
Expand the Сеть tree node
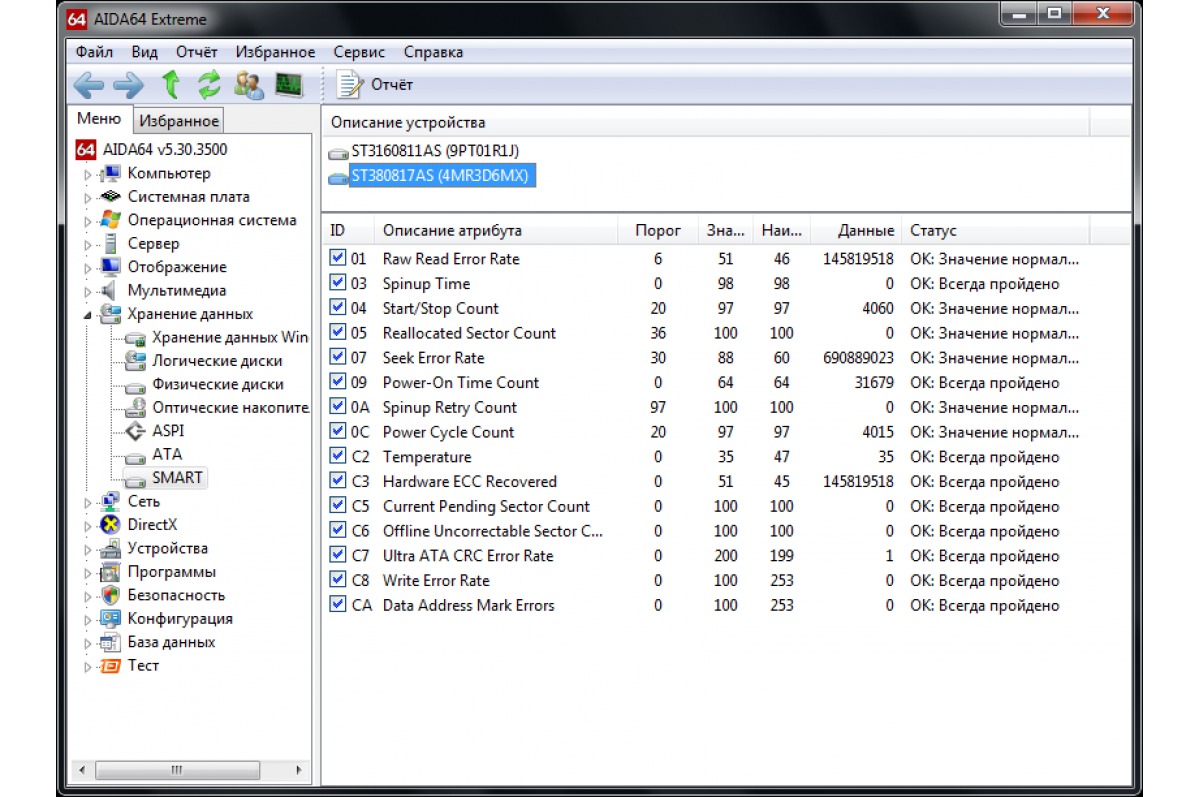(88, 502)
